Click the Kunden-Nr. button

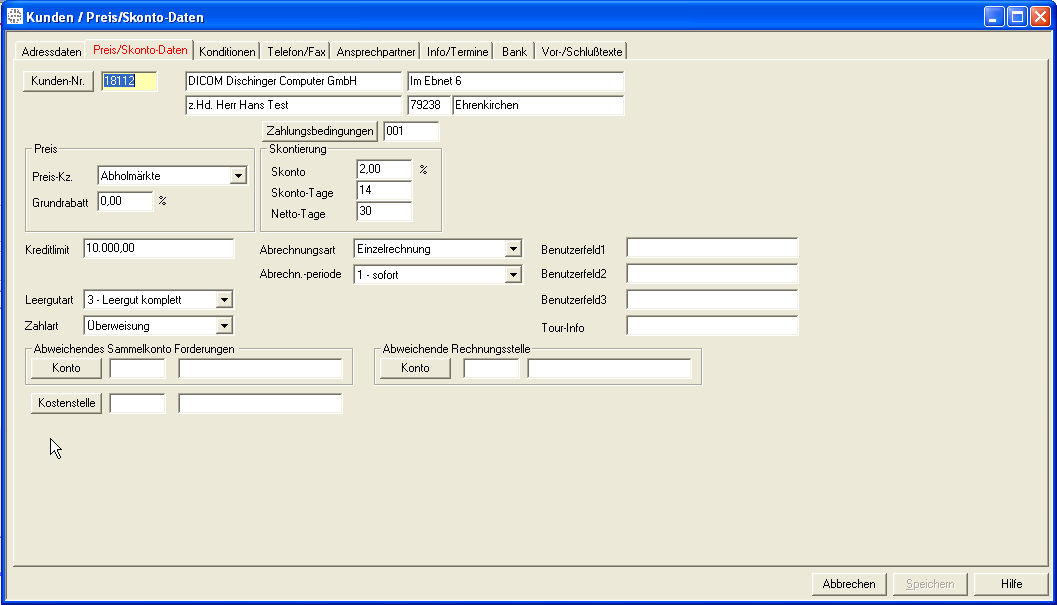pos(57,81)
